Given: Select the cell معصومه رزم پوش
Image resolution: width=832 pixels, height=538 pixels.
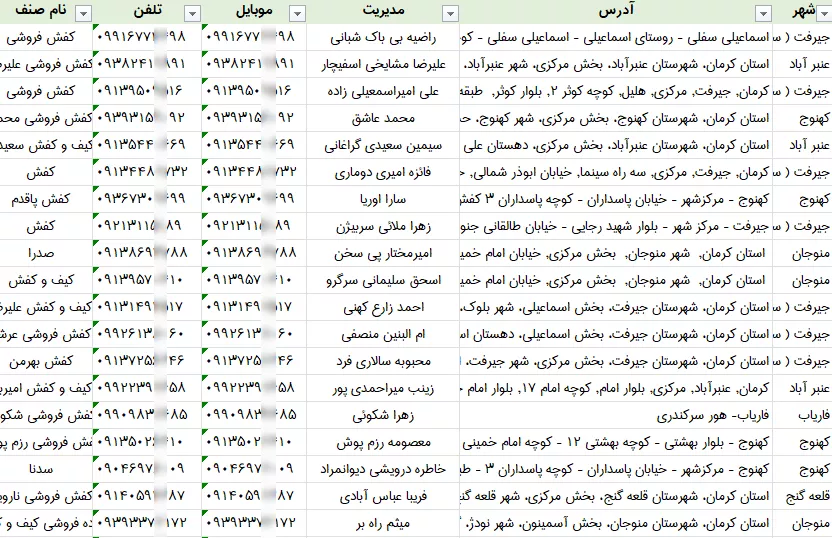Looking at the screenshot, I should pos(383,443).
